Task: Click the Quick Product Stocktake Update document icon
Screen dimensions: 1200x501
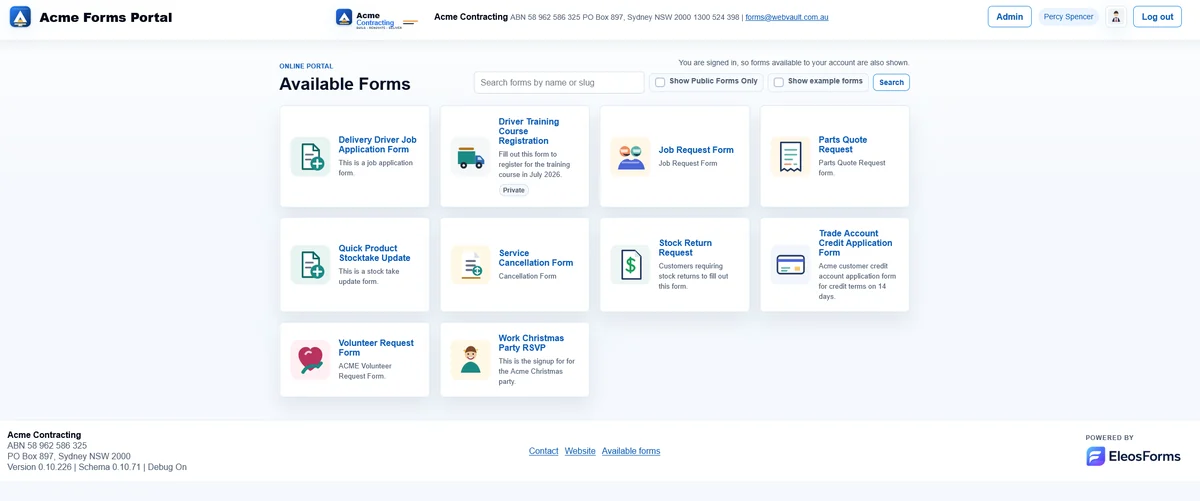Action: [x=310, y=265]
